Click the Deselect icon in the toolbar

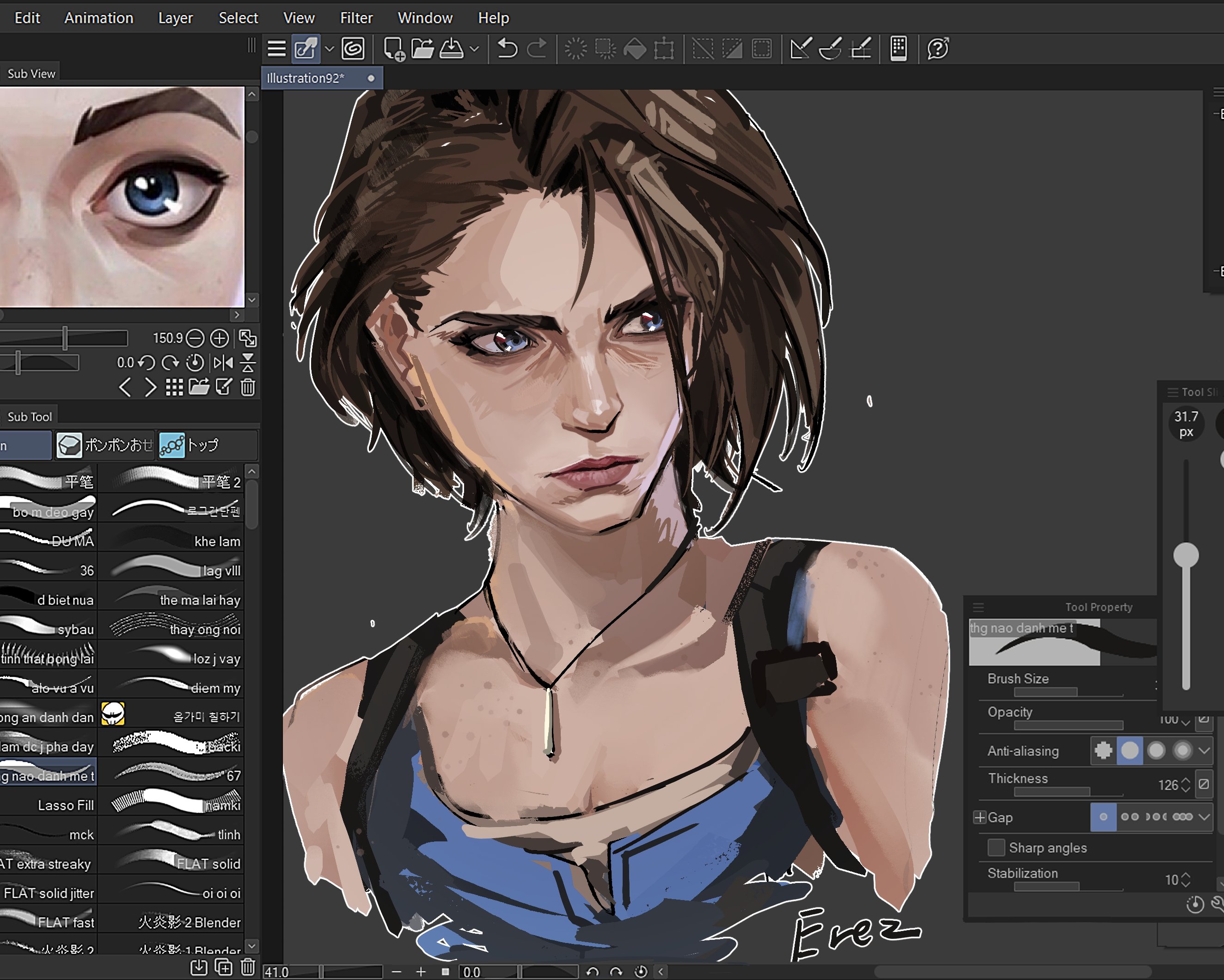tap(703, 49)
